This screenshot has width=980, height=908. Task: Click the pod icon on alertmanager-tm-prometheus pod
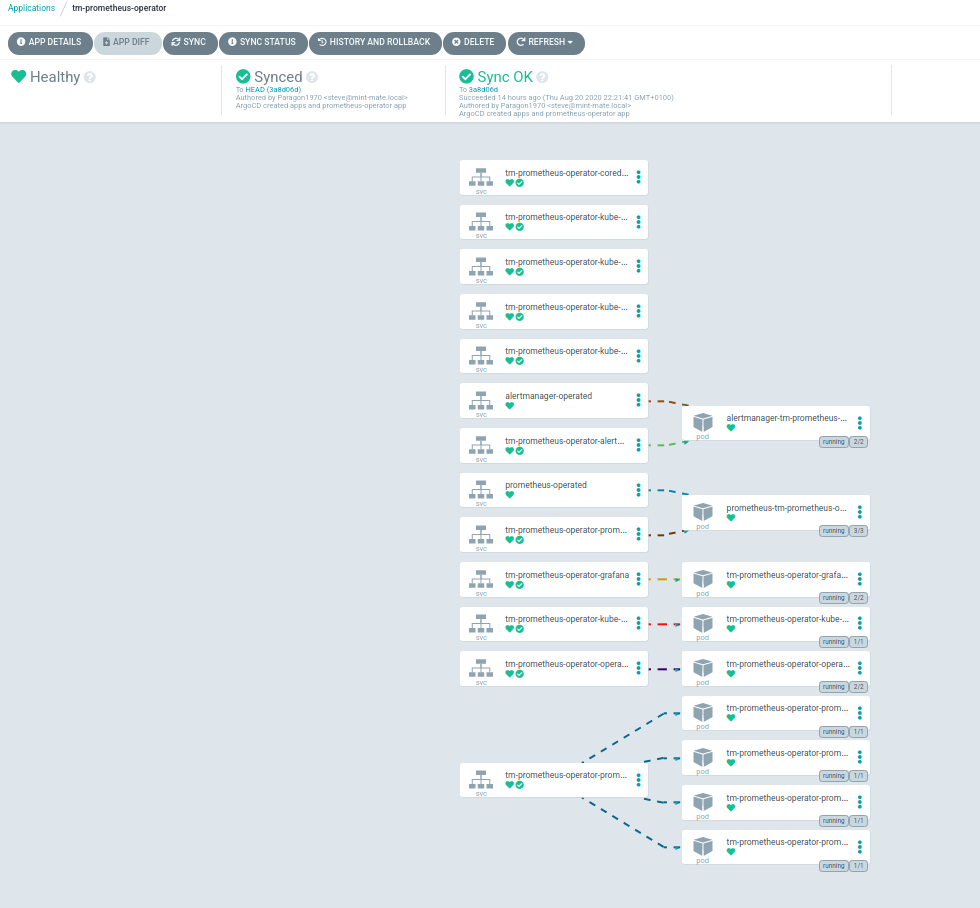point(703,421)
